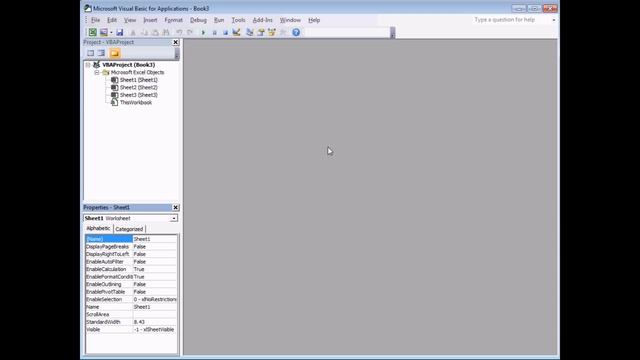This screenshot has height=360, width=640.
Task: Click the Find binoculars icon
Action: coord(166,32)
